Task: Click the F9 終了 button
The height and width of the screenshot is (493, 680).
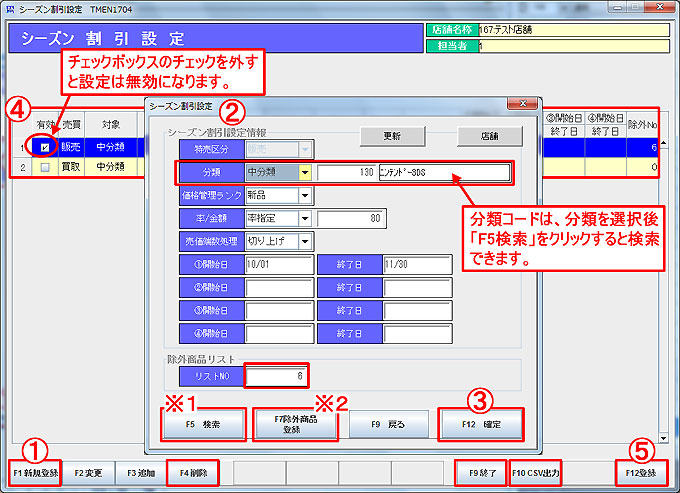Action: [482, 473]
